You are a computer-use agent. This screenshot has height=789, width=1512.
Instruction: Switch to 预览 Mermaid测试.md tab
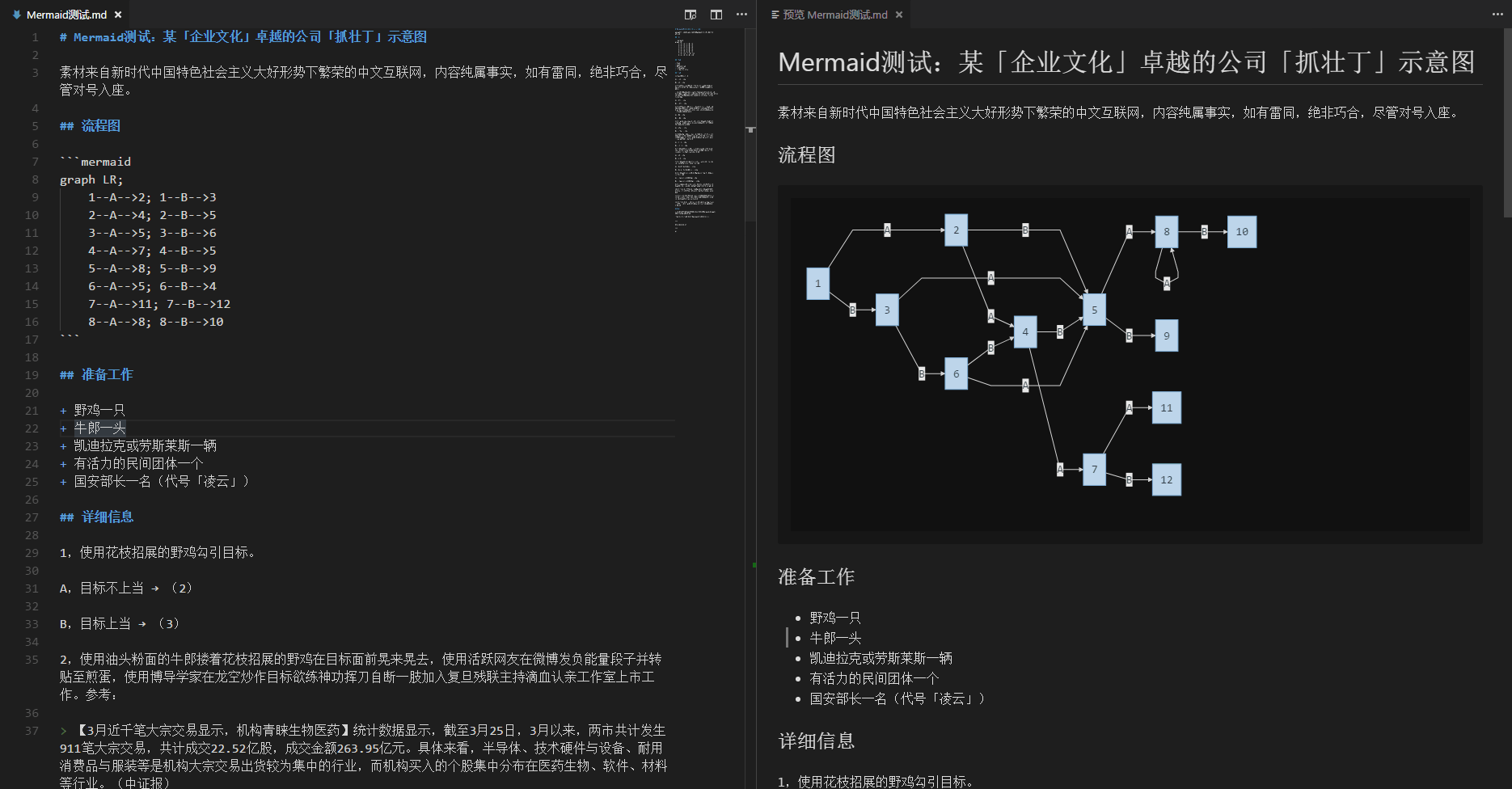point(834,15)
